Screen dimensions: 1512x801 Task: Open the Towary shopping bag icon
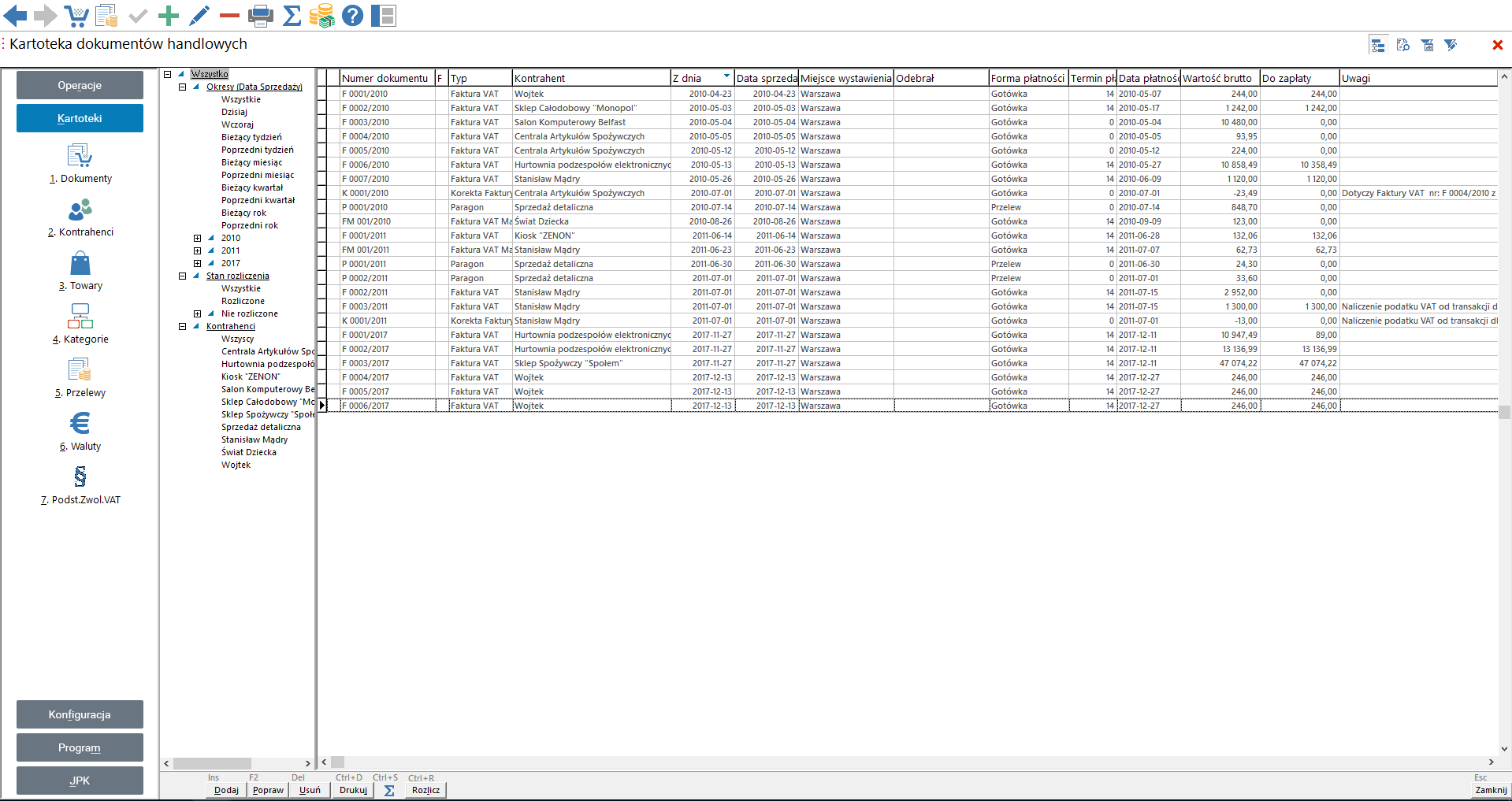(80, 264)
